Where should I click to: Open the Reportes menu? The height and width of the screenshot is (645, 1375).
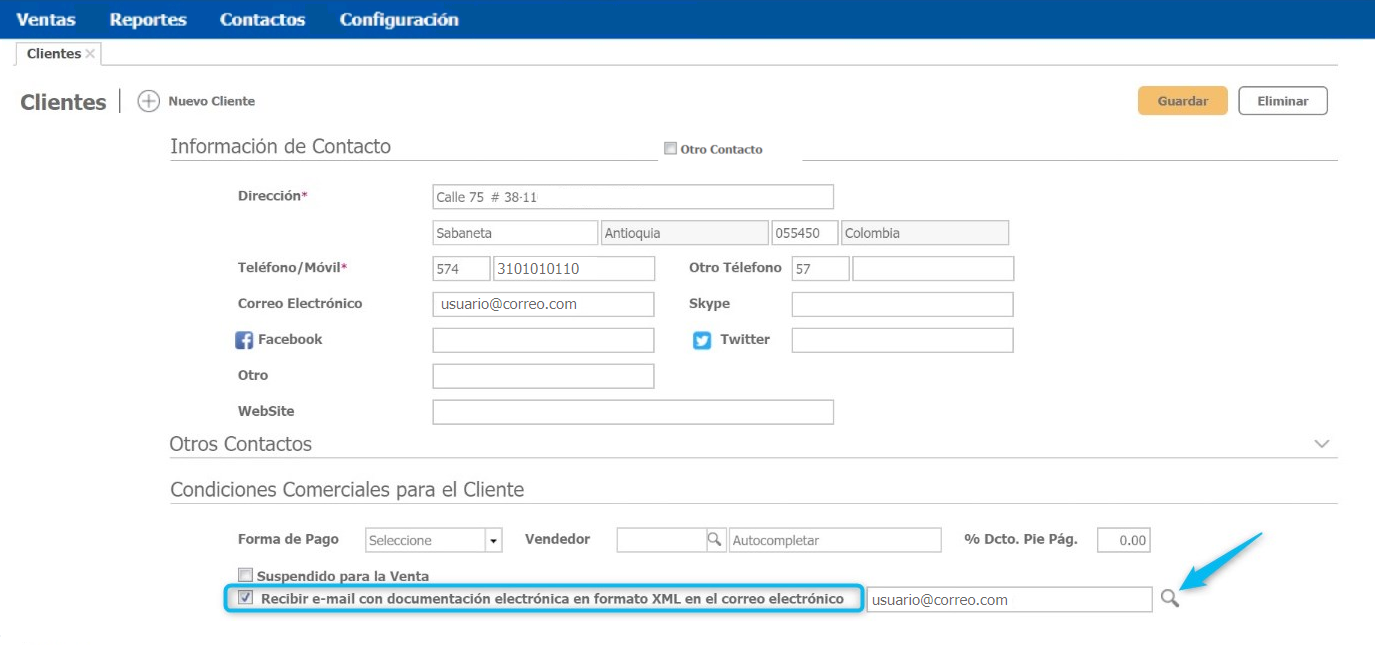pyautogui.click(x=148, y=20)
